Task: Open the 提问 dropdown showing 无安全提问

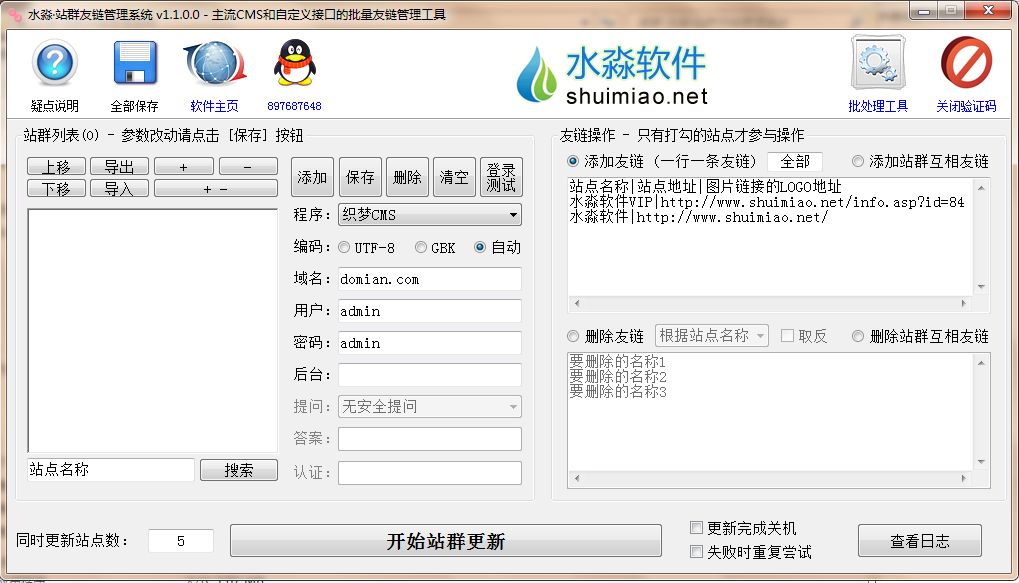Action: 430,407
